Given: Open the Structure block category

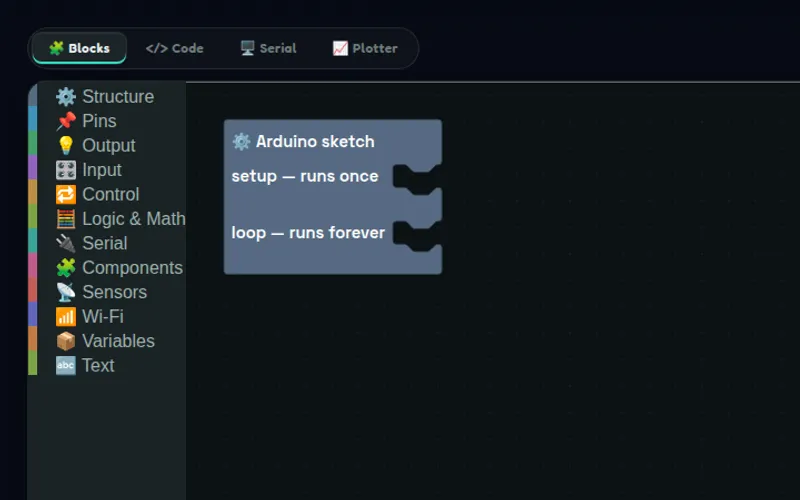Looking at the screenshot, I should 107,96.
